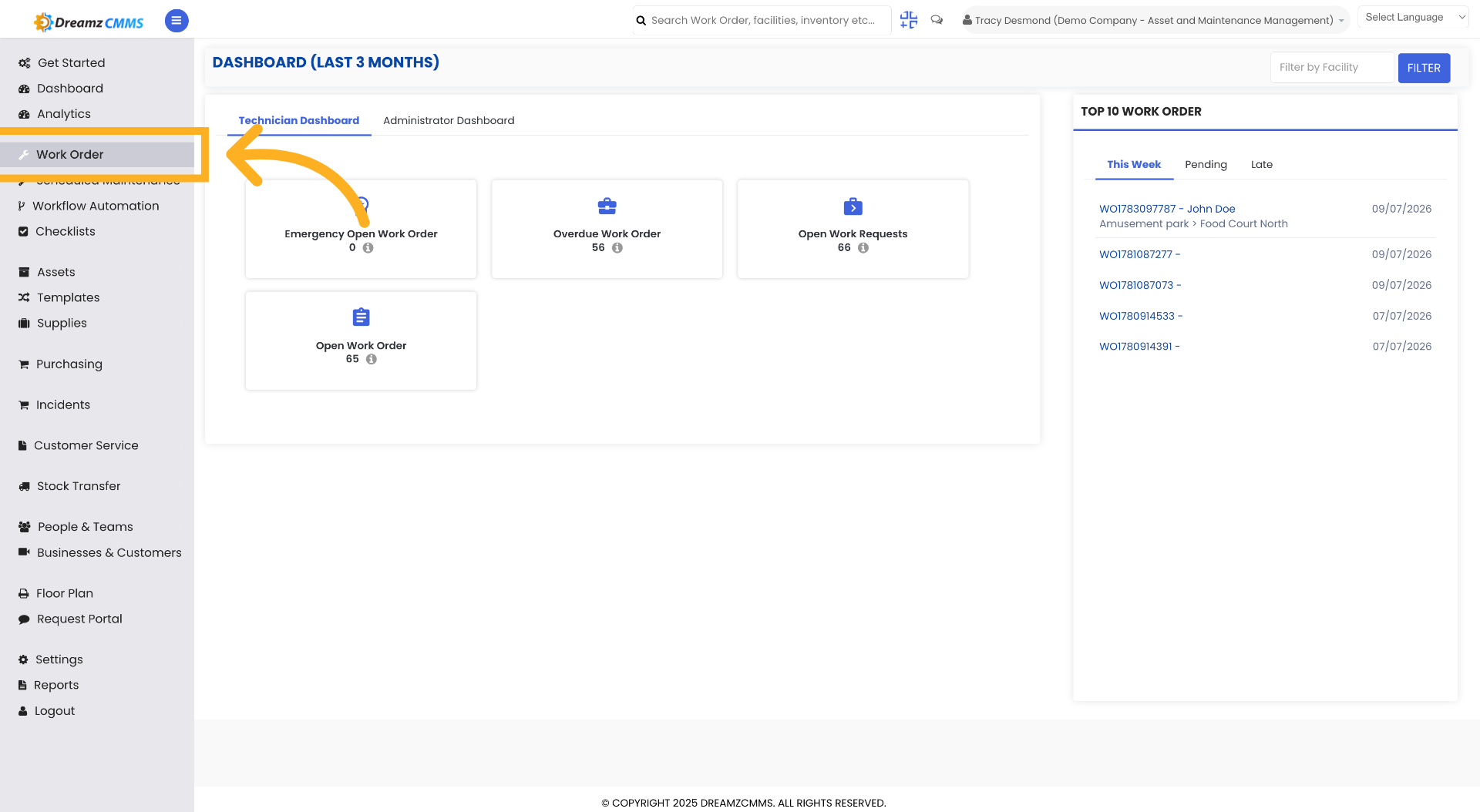Viewport: 1480px width, 812px height.
Task: Open work order WO1783097787 - John Doe
Action: pos(1167,209)
